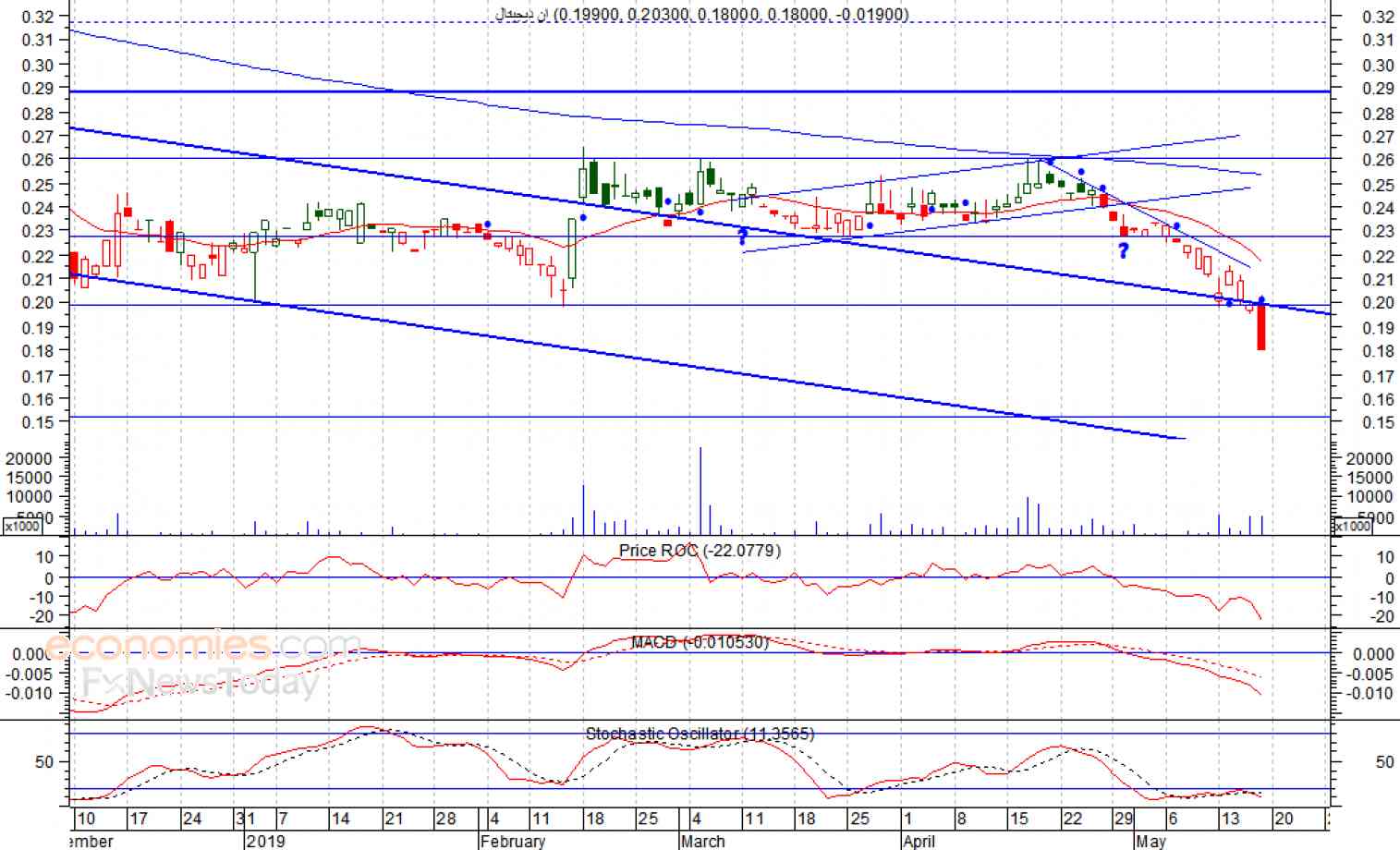Click the April month label on axis
Viewport: 1400px width, 850px height.
tap(919, 841)
